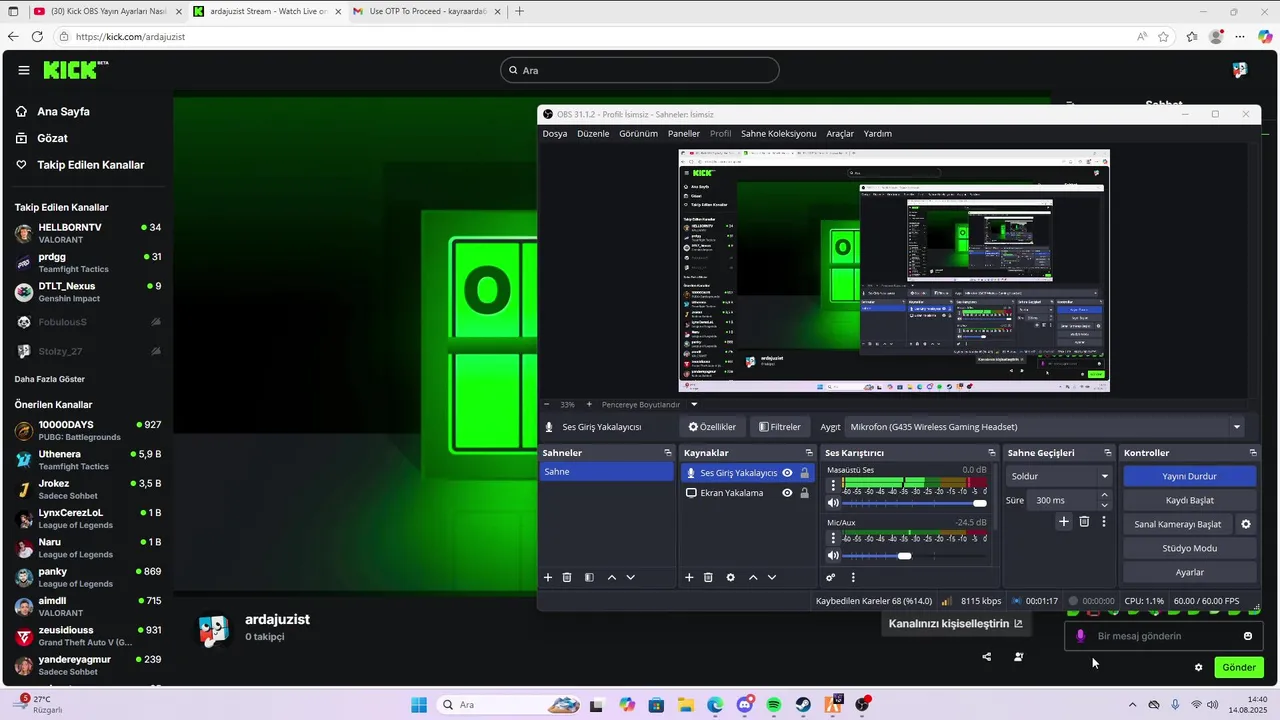Click the Kick Ara search field
The height and width of the screenshot is (720, 1280).
pyautogui.click(x=640, y=70)
